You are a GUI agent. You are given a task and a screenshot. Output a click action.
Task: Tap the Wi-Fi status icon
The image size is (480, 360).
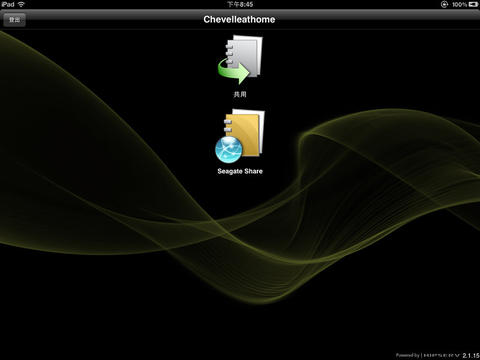click(x=21, y=4)
